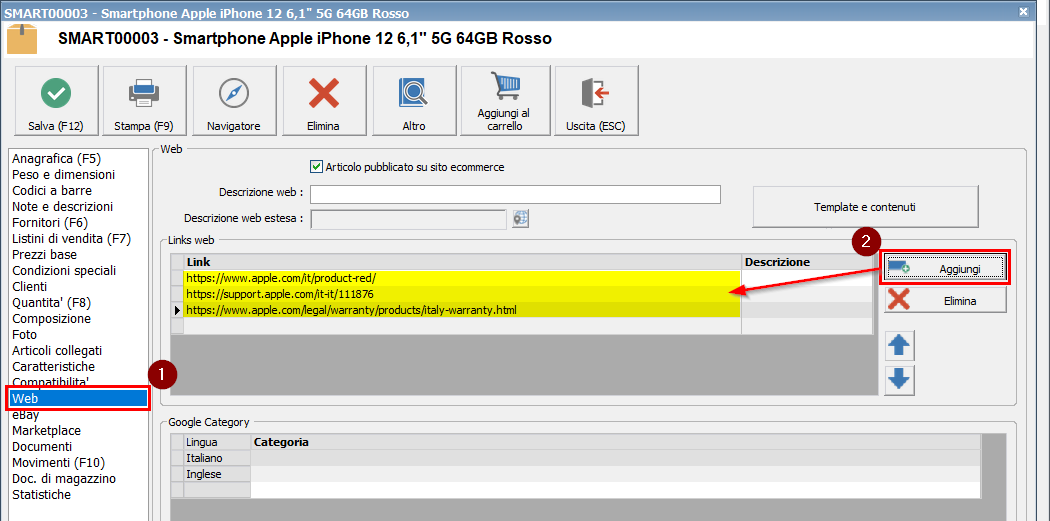The height and width of the screenshot is (521, 1050).
Task: Click Aggiungi al carrello cart button
Action: [505, 101]
